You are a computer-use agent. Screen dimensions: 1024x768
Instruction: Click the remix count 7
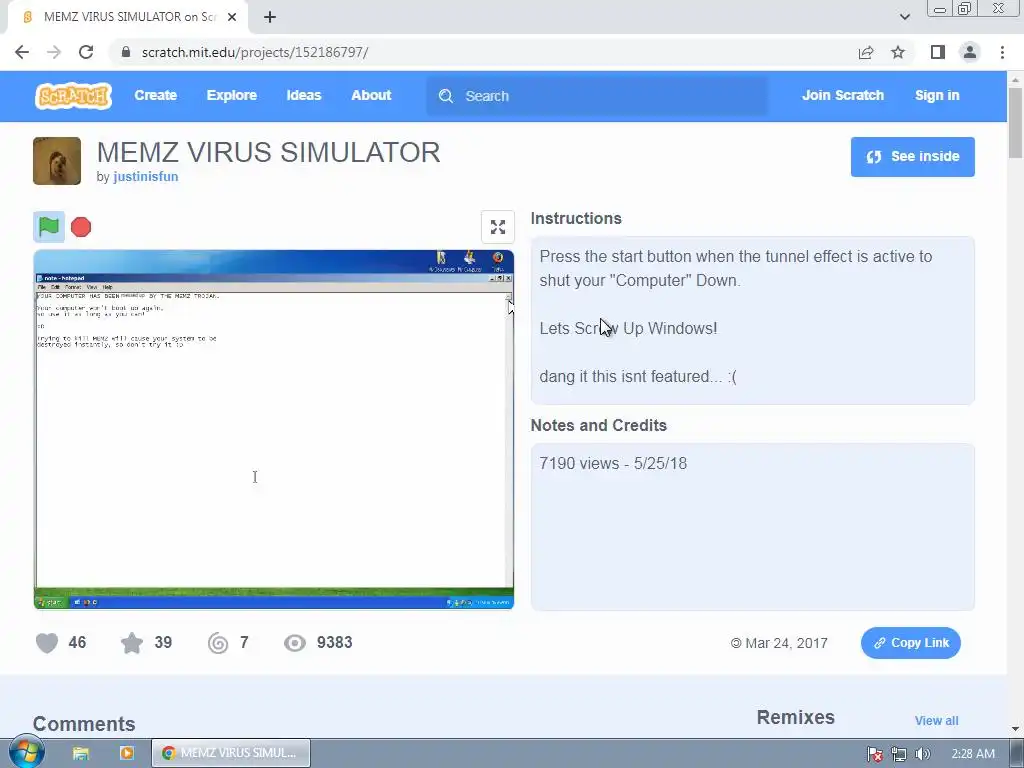tap(244, 643)
